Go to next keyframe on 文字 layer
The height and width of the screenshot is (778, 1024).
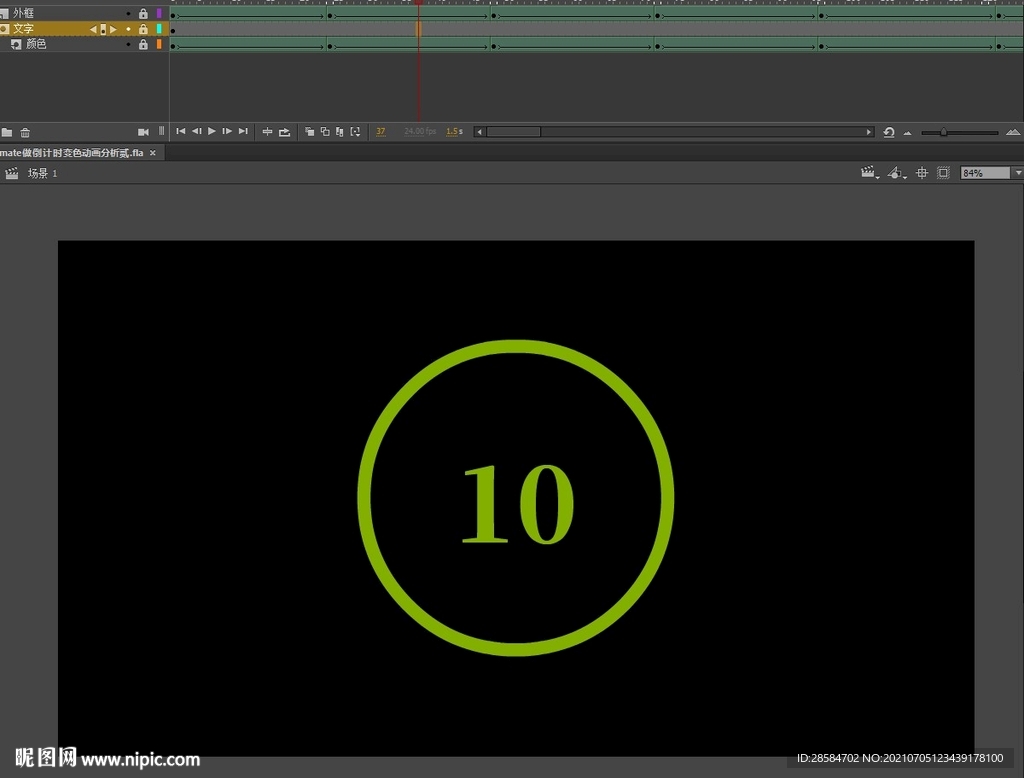[x=113, y=29]
